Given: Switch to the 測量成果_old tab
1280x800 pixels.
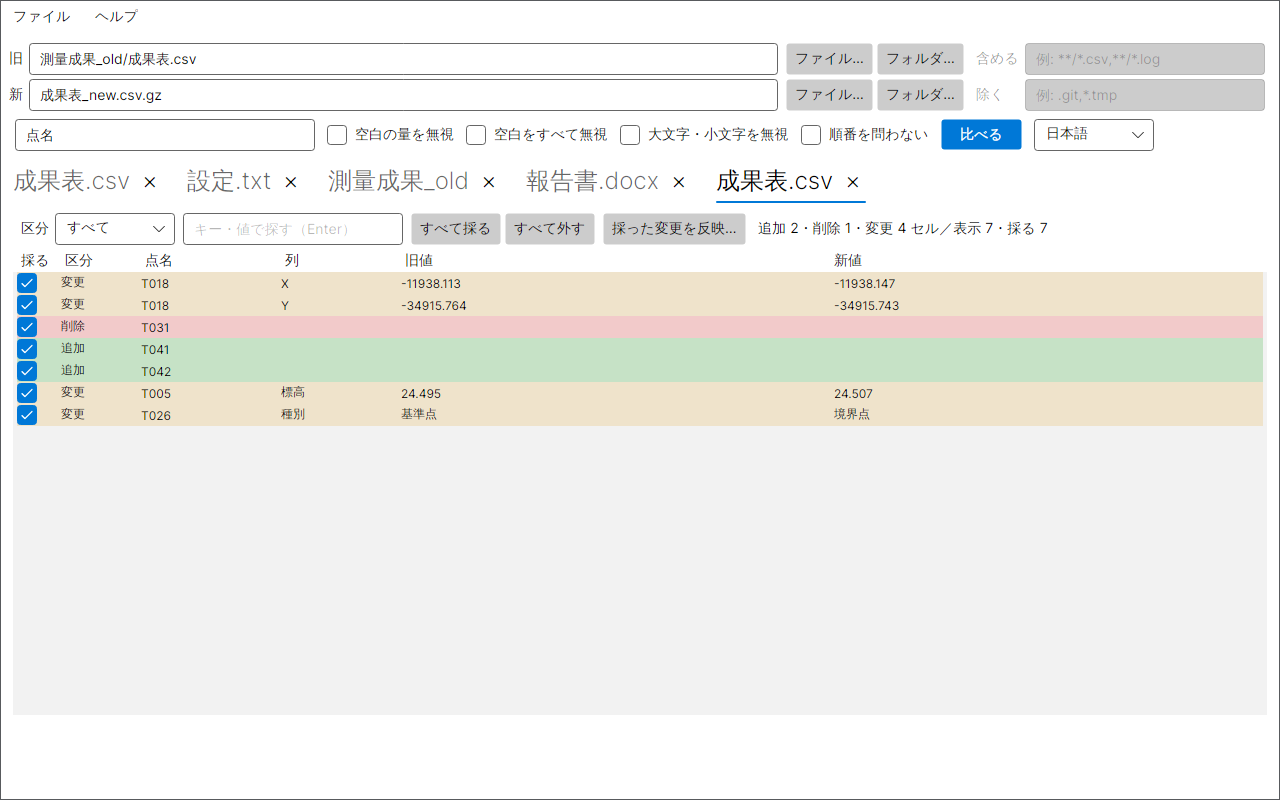Looking at the screenshot, I should (398, 182).
